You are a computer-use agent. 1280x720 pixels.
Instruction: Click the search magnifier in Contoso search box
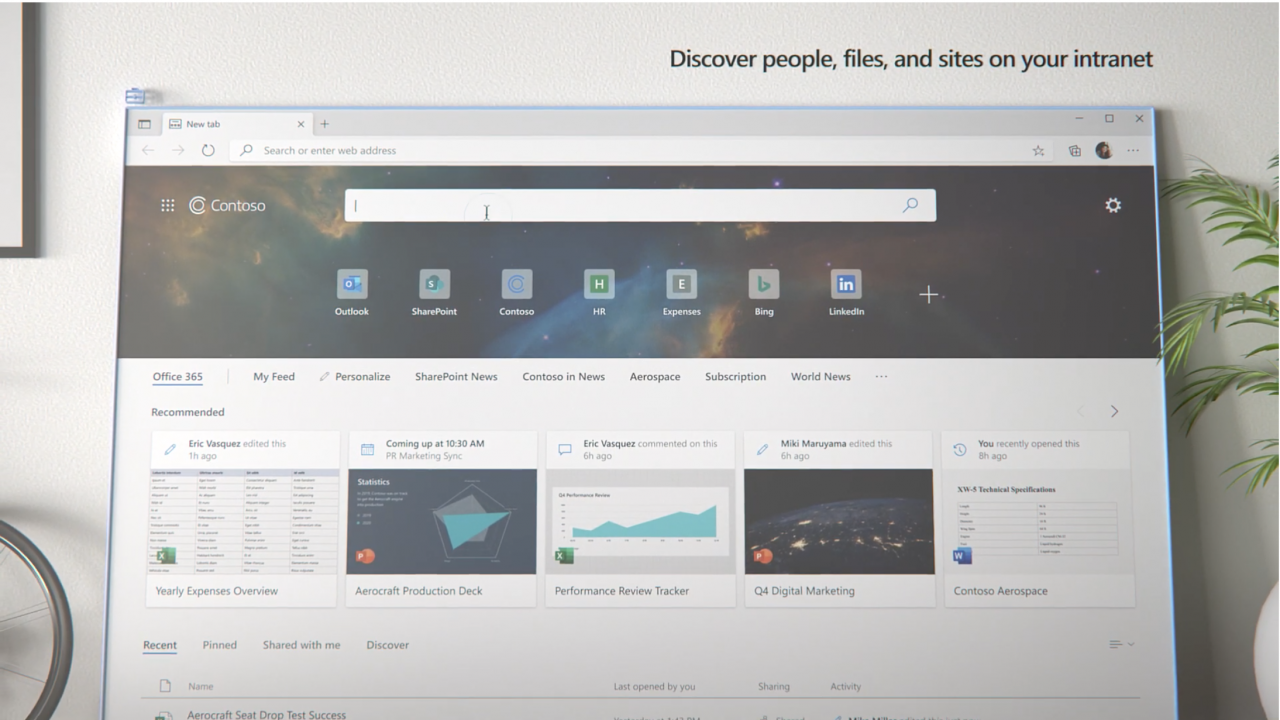910,205
